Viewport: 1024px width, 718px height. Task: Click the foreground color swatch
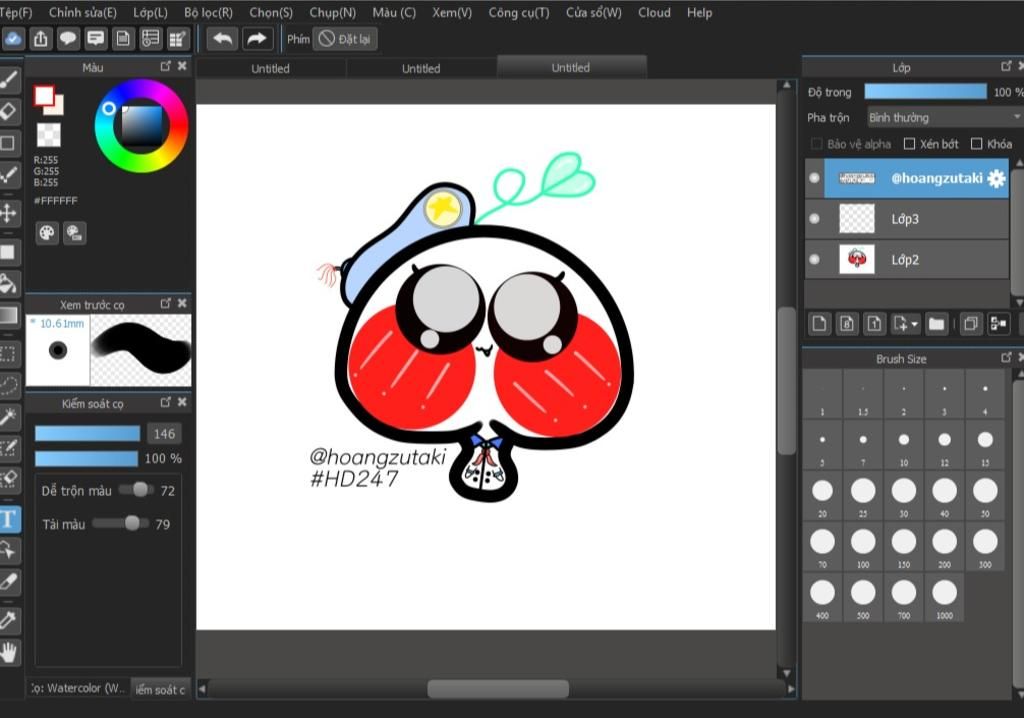(x=44, y=96)
